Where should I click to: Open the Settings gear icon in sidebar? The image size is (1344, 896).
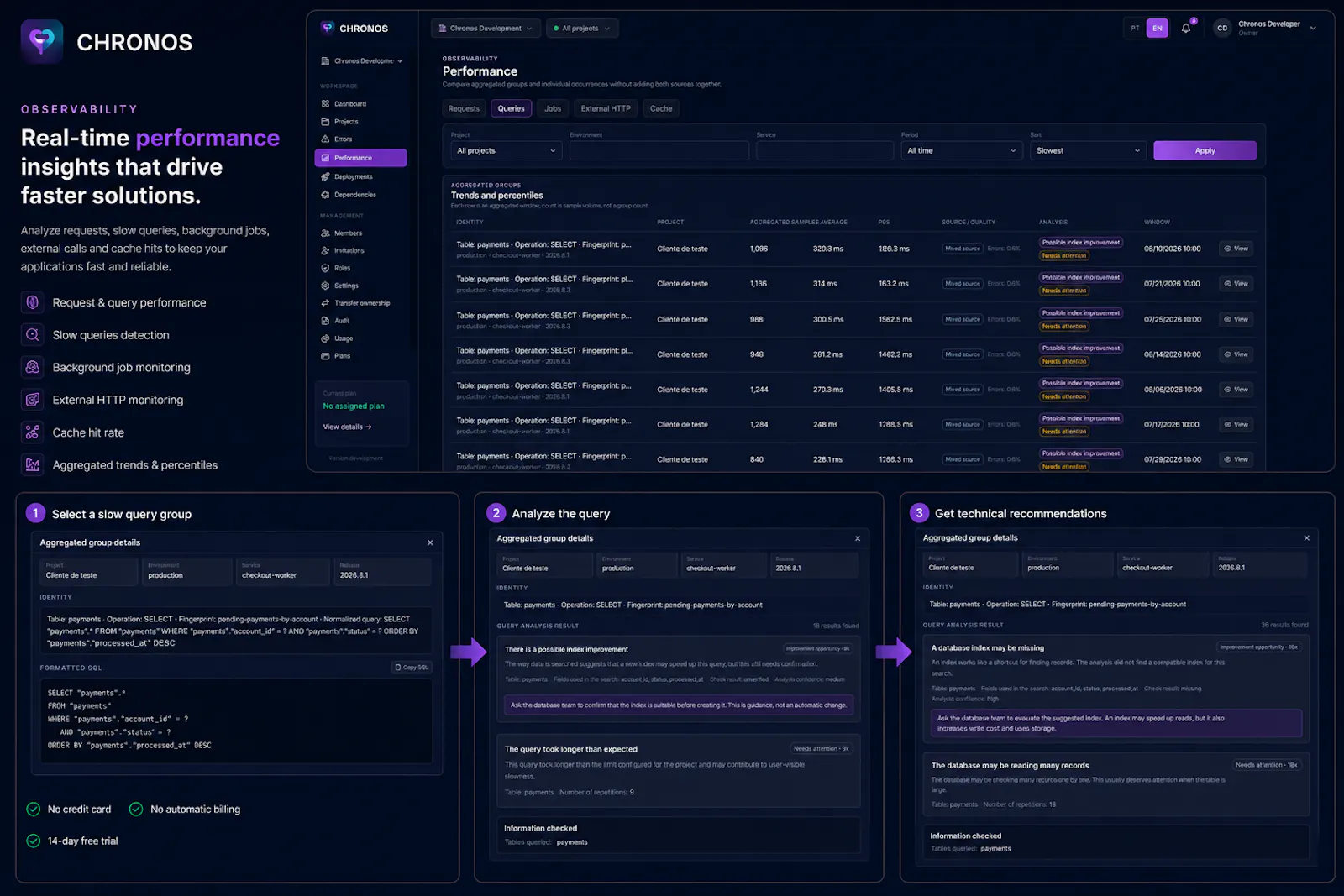(325, 286)
